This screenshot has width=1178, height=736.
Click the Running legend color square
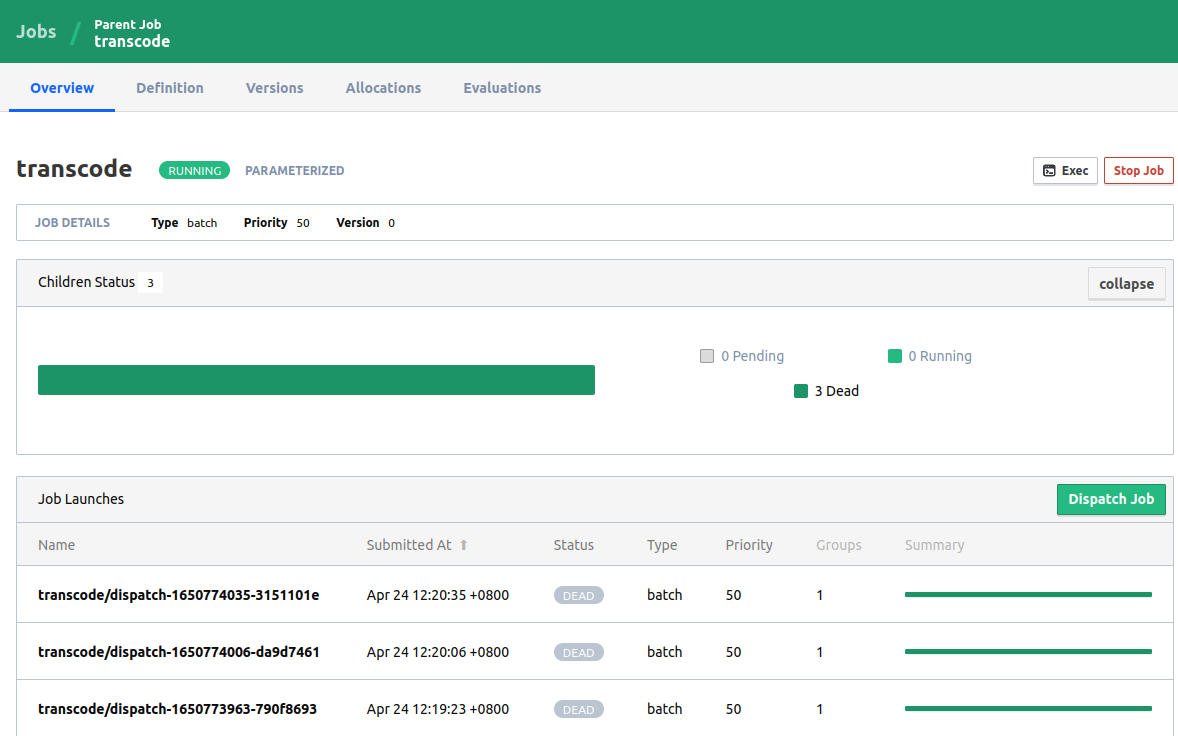click(x=894, y=356)
